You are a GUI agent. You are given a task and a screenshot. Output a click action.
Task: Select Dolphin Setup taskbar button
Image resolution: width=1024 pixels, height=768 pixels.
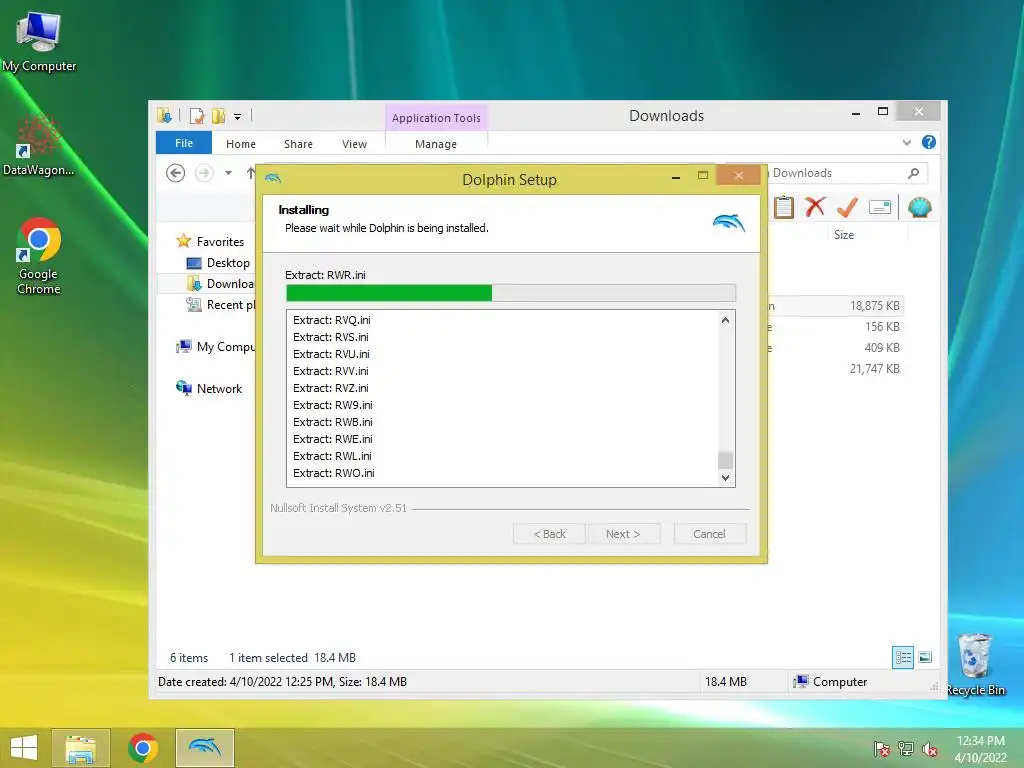204,748
